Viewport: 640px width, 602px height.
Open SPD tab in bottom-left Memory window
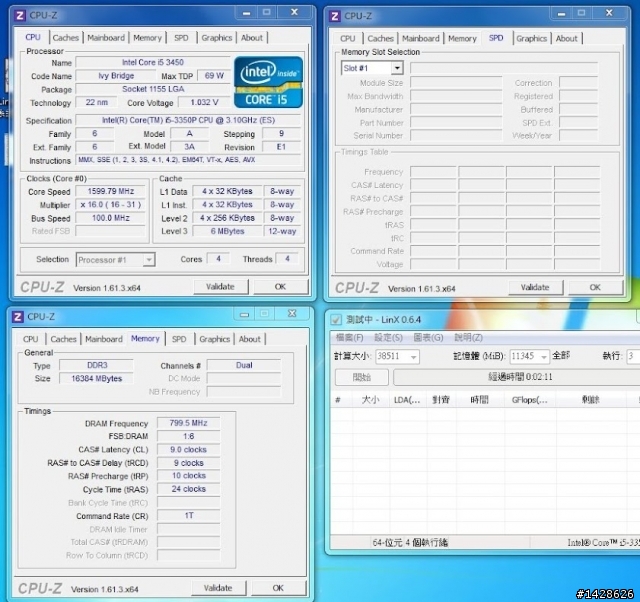[179, 339]
